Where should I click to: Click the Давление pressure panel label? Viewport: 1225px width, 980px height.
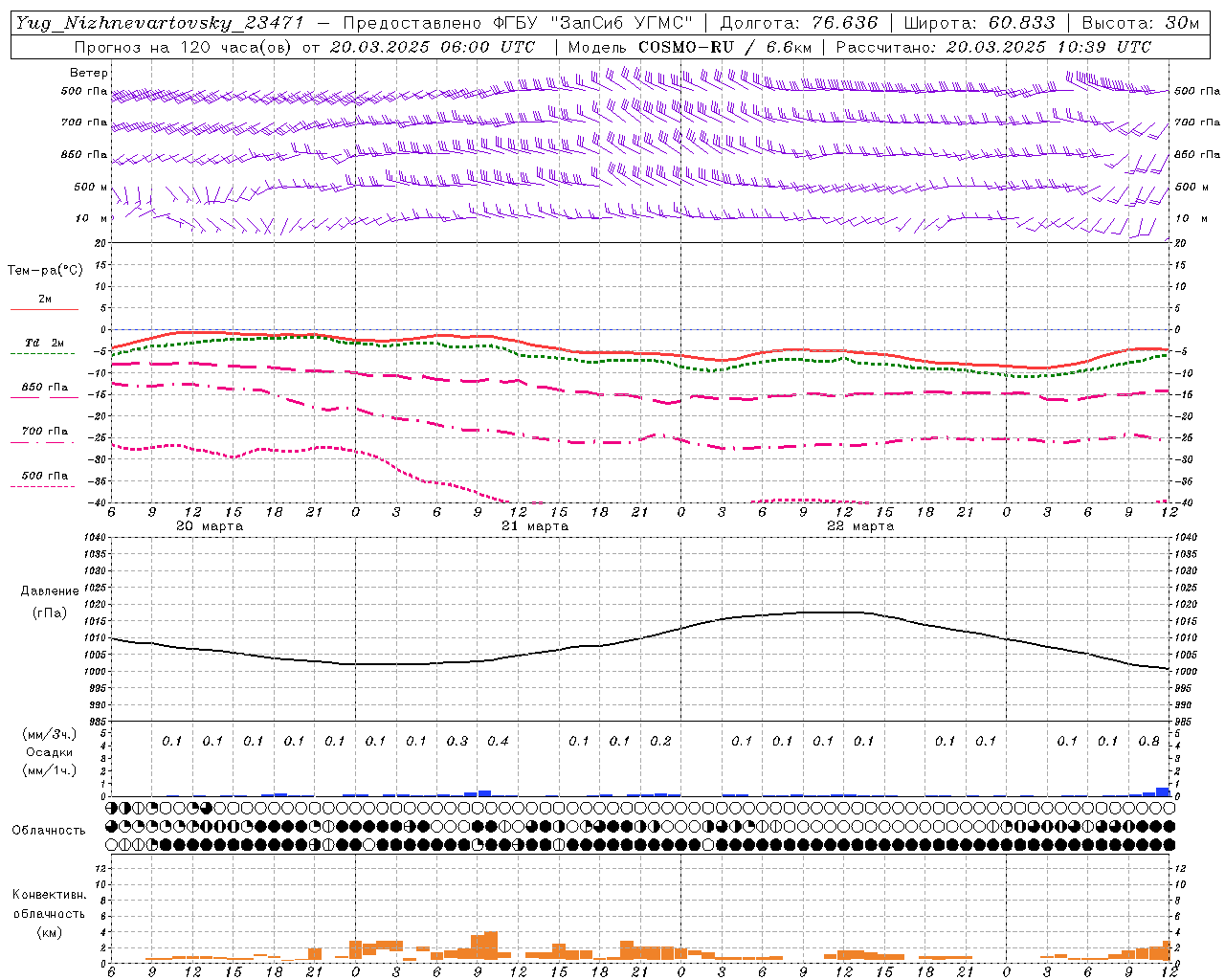tap(49, 591)
